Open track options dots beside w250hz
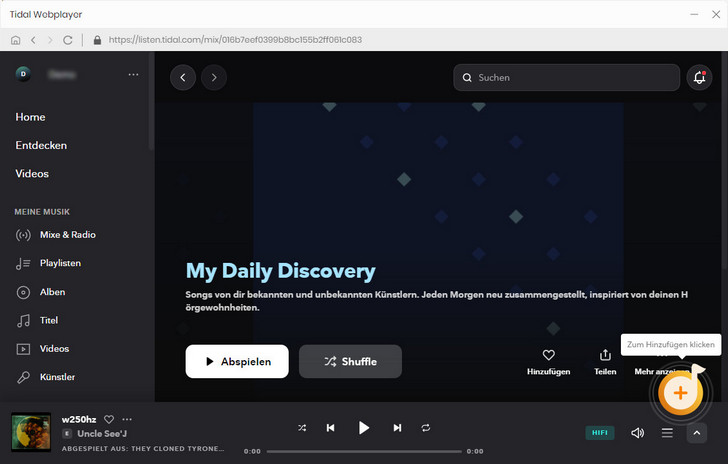 [x=127, y=419]
